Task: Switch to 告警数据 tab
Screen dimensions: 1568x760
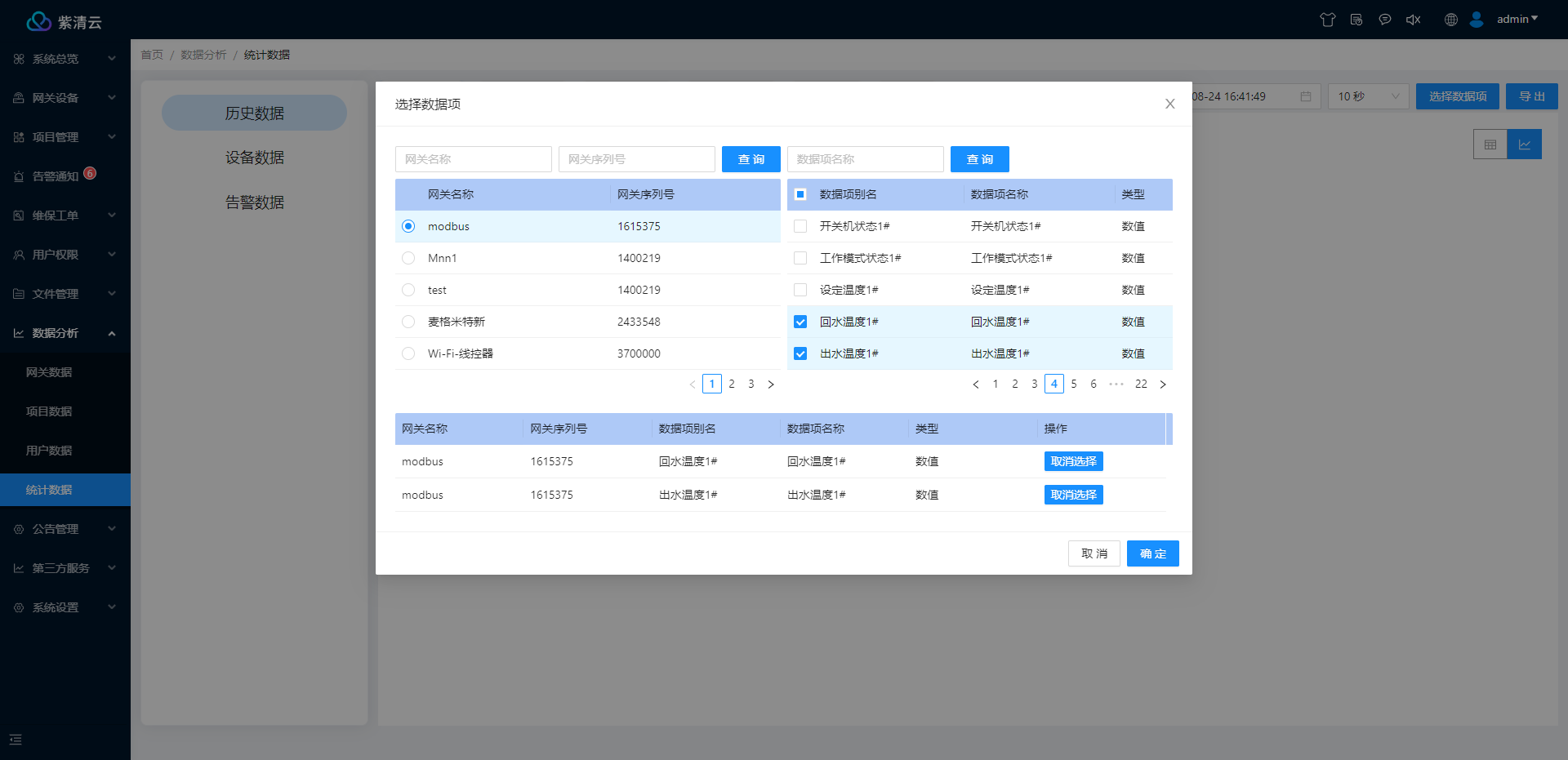Action: [254, 202]
